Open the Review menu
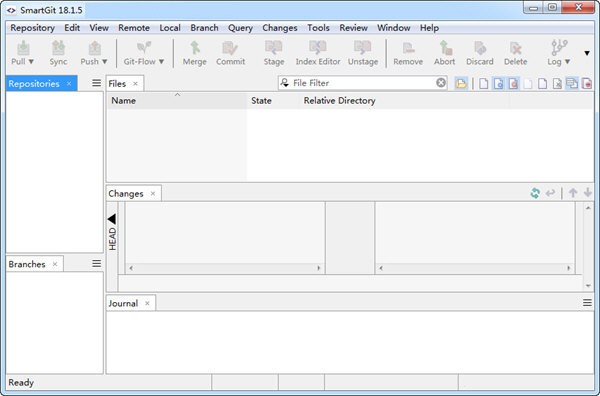The width and height of the screenshot is (600, 396). [354, 28]
